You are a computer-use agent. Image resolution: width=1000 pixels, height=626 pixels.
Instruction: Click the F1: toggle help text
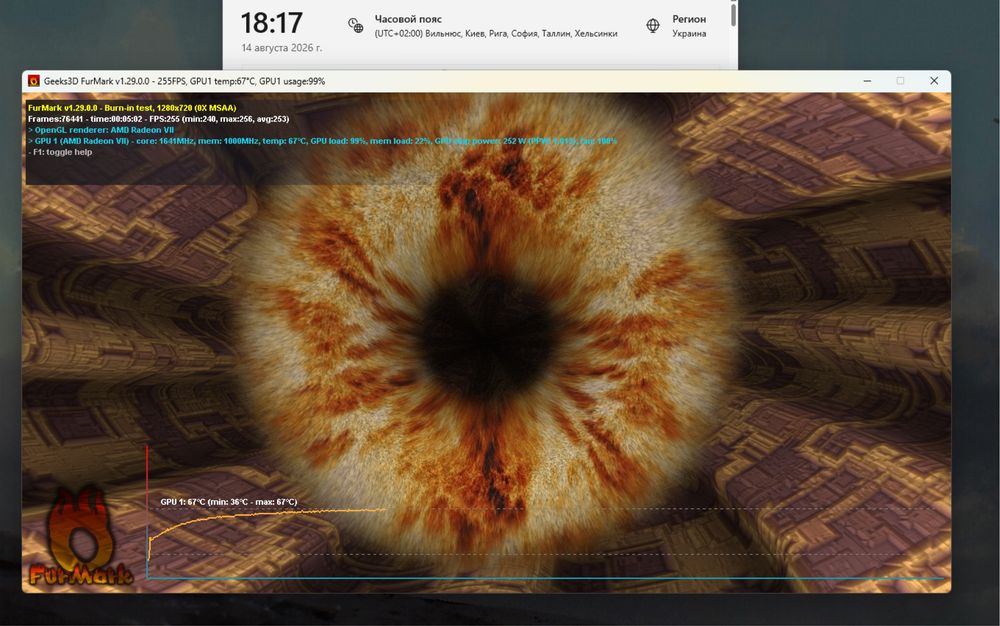[61, 152]
